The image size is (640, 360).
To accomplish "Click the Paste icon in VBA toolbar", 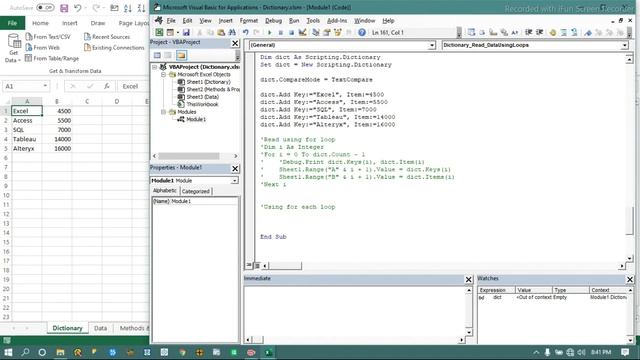I will 221,33.
